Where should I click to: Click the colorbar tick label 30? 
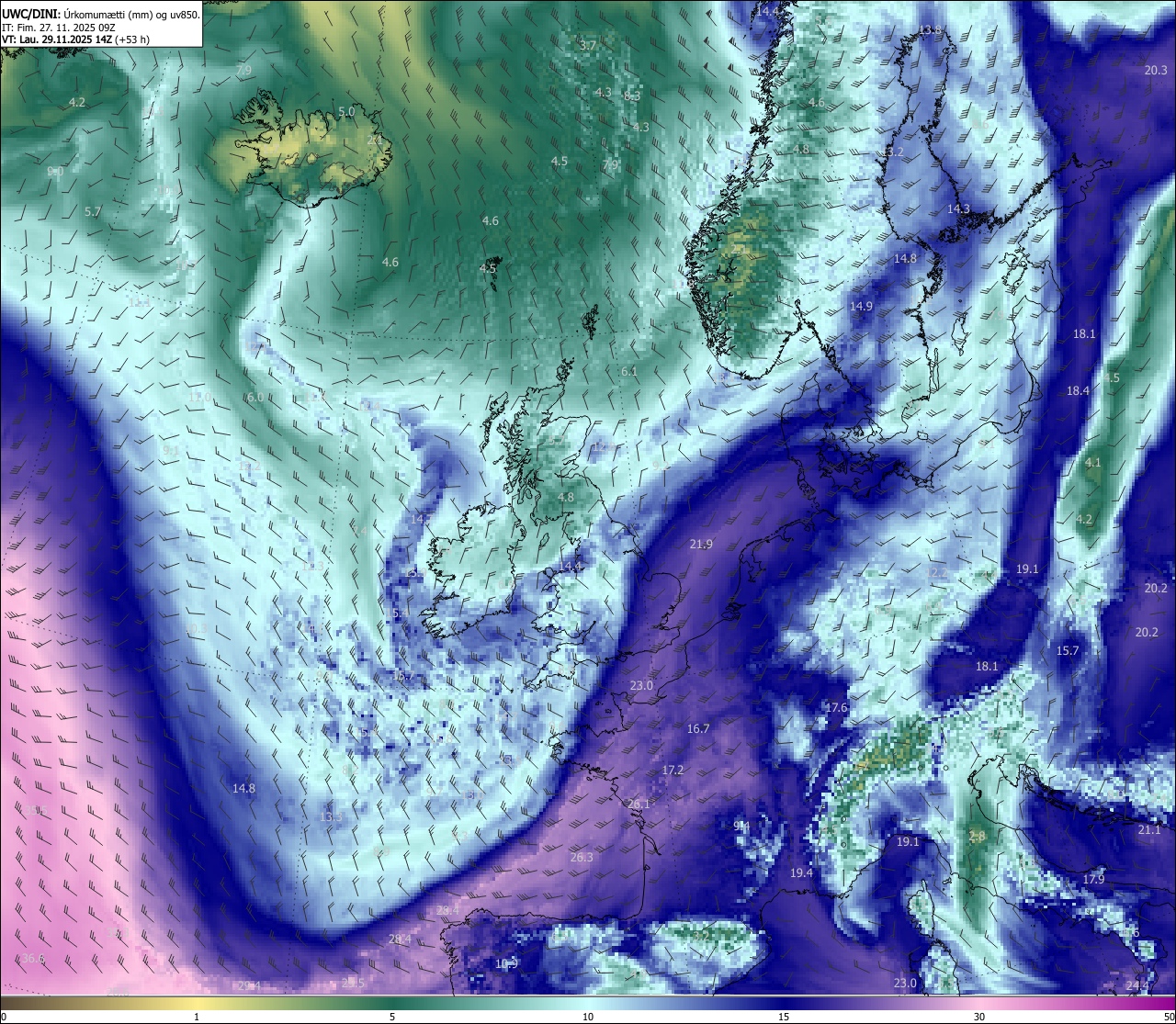pyautogui.click(x=979, y=1017)
